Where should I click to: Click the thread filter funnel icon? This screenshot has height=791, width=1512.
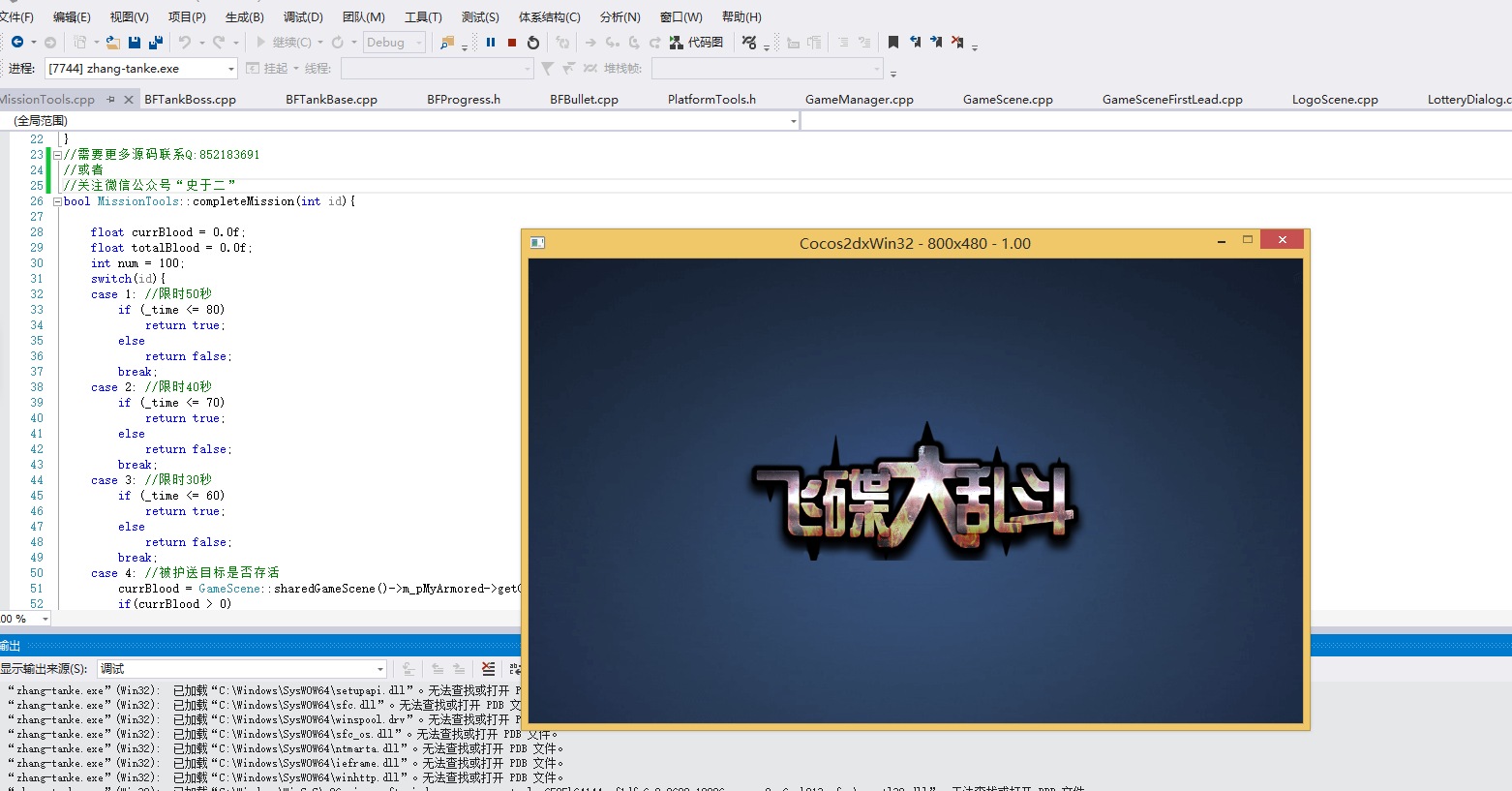click(547, 68)
